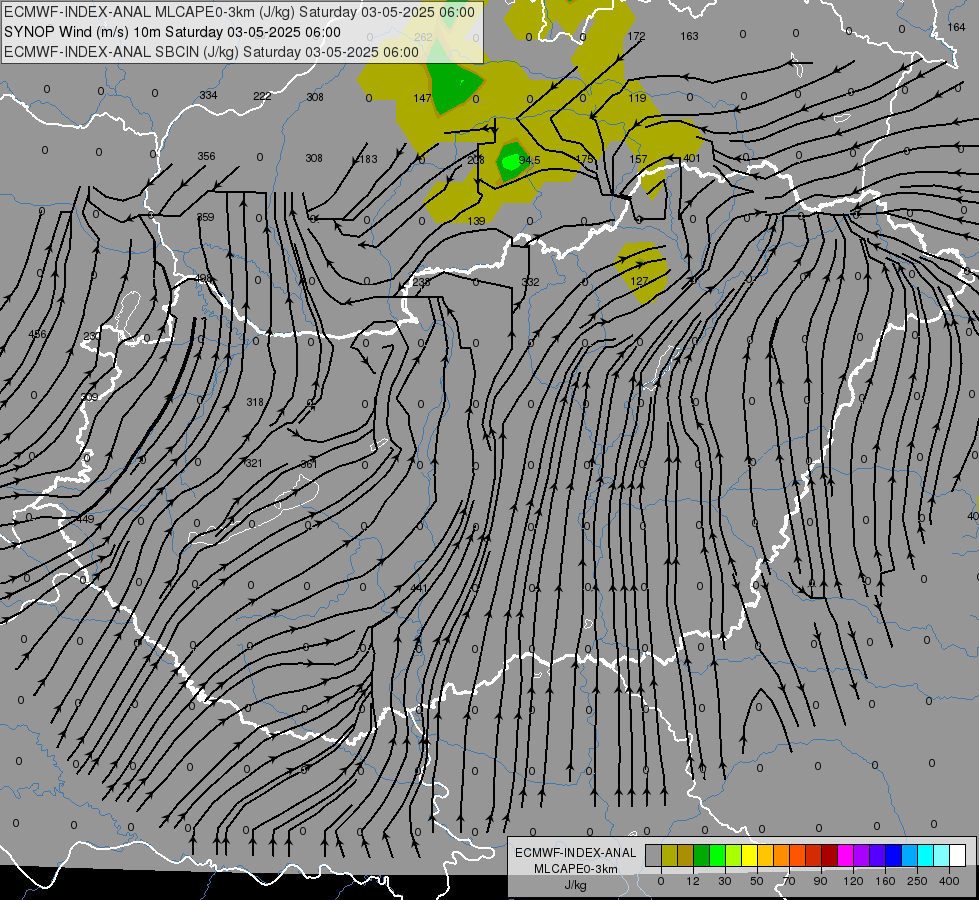Select the SYNOP Wind 10m header line
Screen dimensions: 979x900
point(172,32)
